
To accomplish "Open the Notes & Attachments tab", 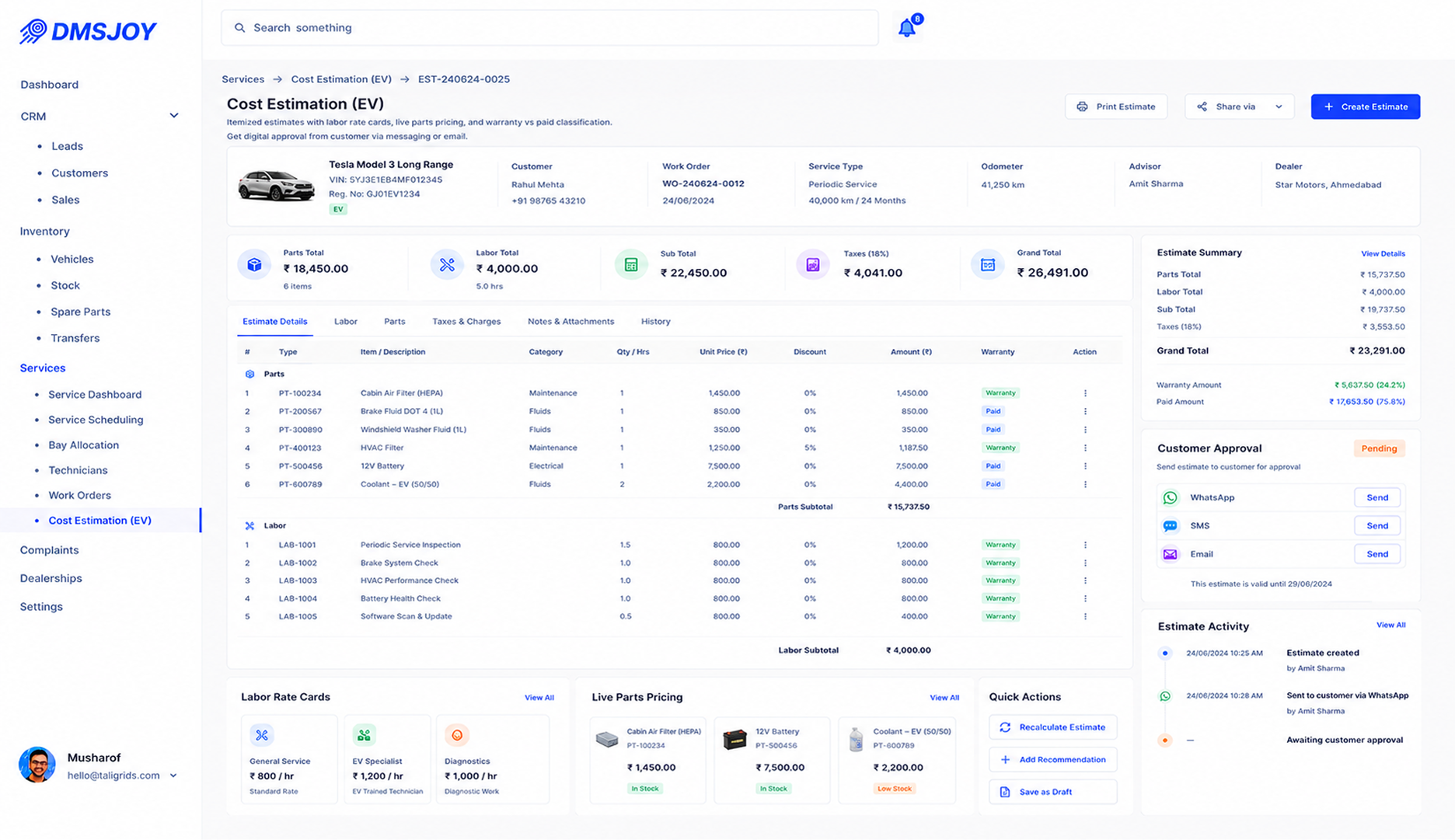I will click(570, 322).
